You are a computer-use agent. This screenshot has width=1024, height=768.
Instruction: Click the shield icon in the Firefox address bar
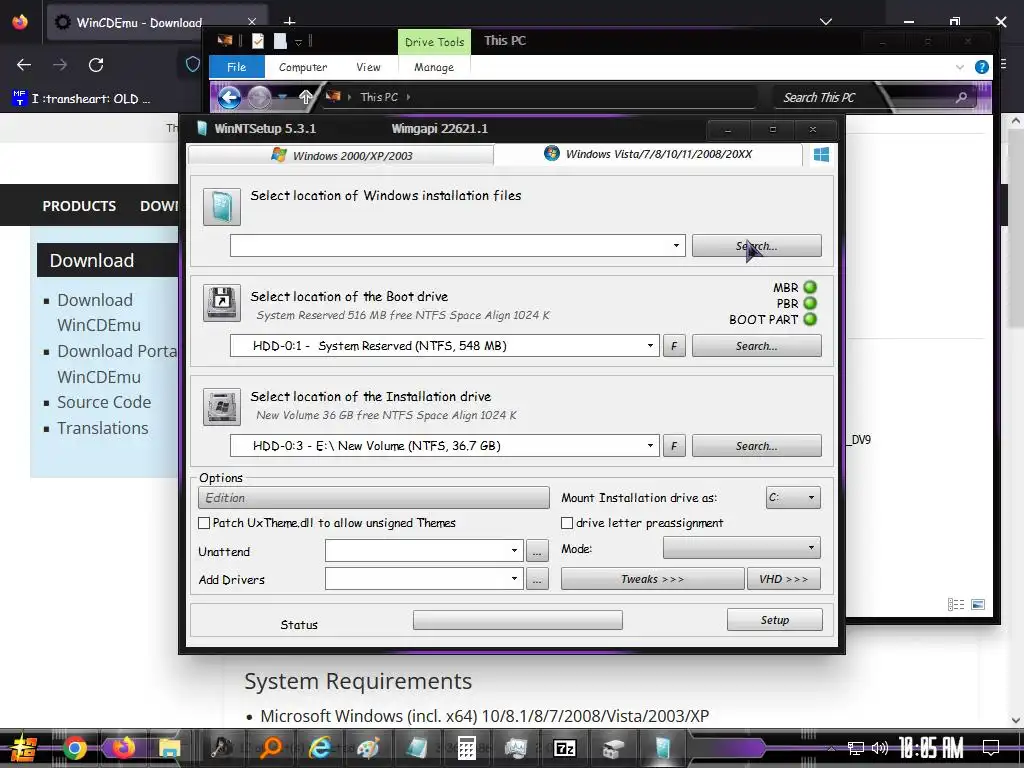(x=192, y=64)
